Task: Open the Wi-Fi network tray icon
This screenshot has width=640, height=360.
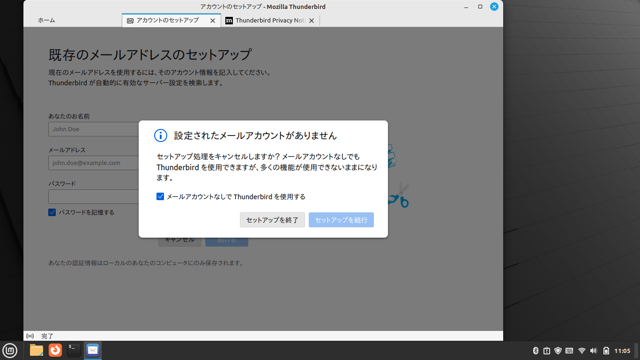Action: [x=582, y=351]
